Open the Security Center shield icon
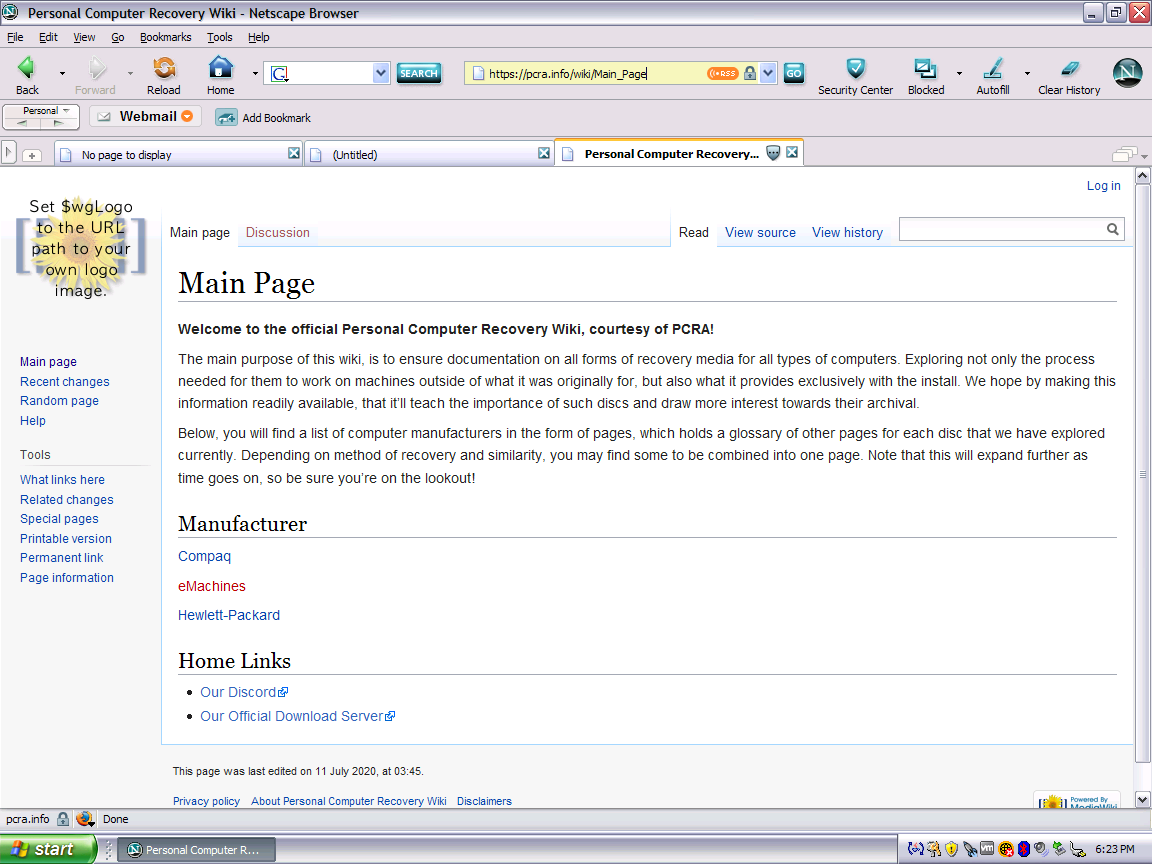Image resolution: width=1152 pixels, height=864 pixels. point(855,68)
